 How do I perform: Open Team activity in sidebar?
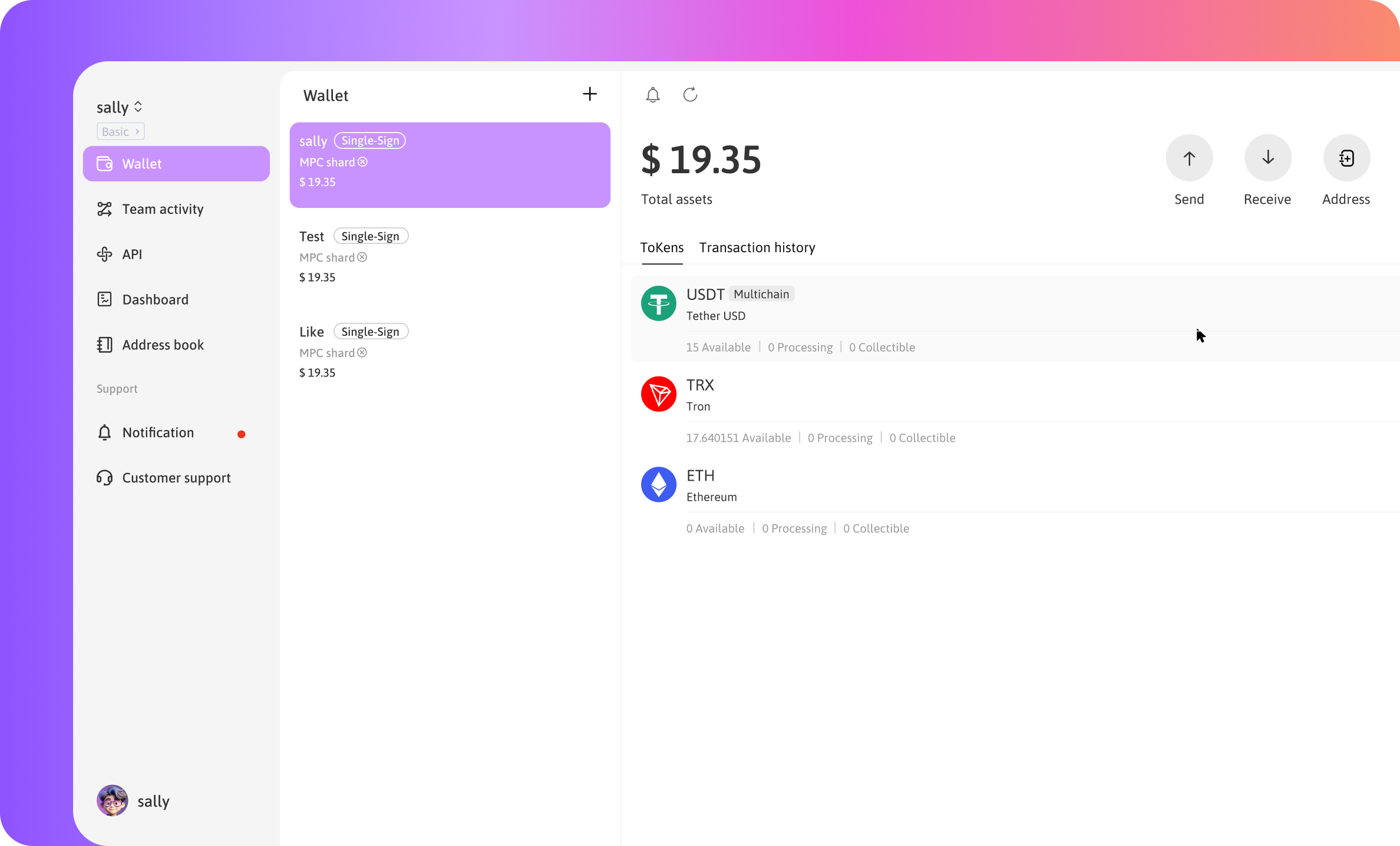(162, 209)
